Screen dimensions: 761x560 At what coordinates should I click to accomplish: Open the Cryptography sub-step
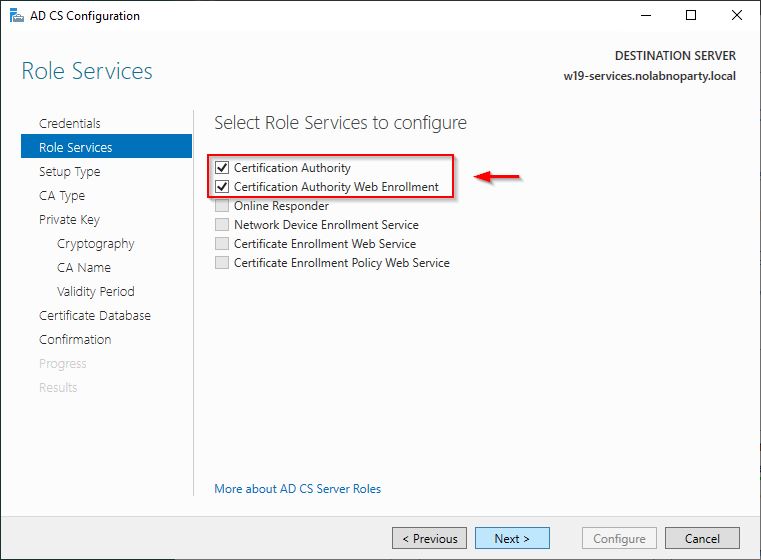[96, 244]
